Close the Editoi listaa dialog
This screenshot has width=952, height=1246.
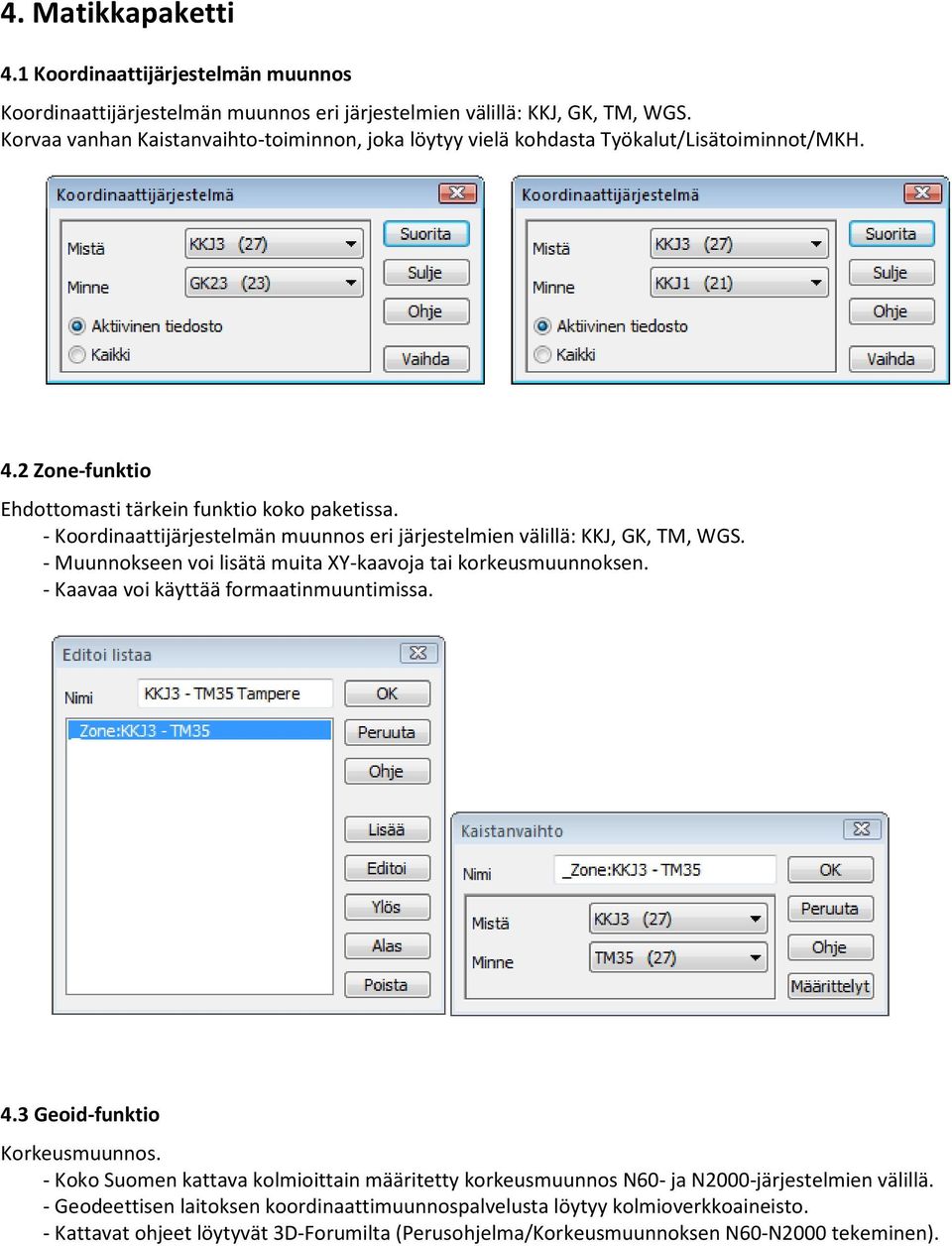click(x=418, y=653)
